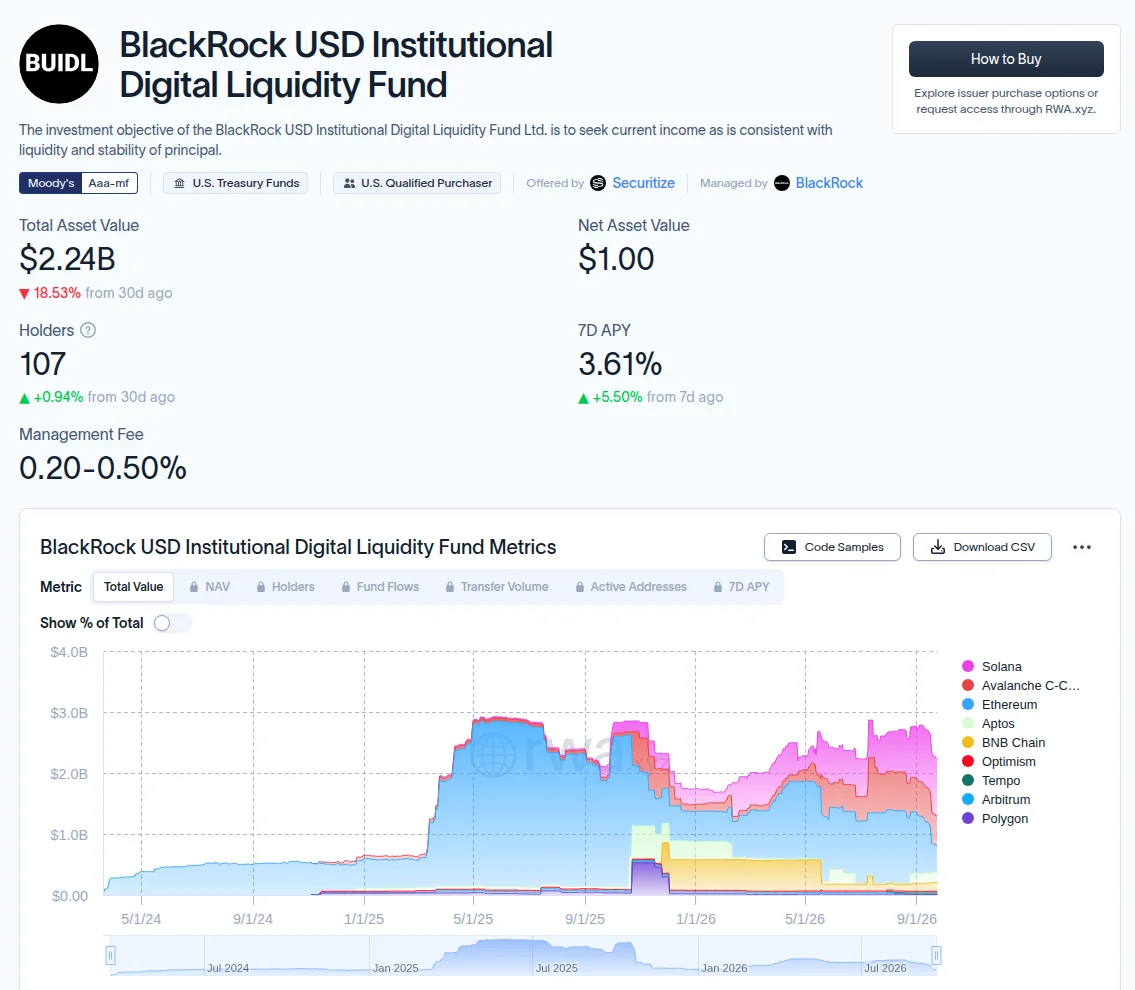Click the Holders help question-mark icon
Viewport: 1135px width, 990px height.
point(88,330)
